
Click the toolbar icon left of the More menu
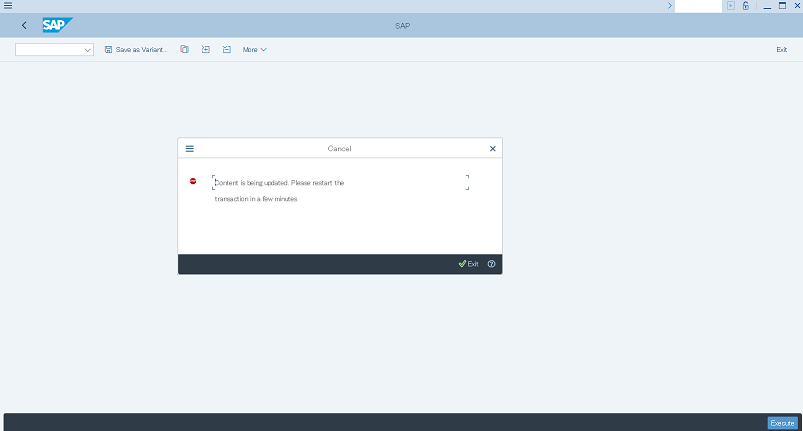[x=227, y=50]
